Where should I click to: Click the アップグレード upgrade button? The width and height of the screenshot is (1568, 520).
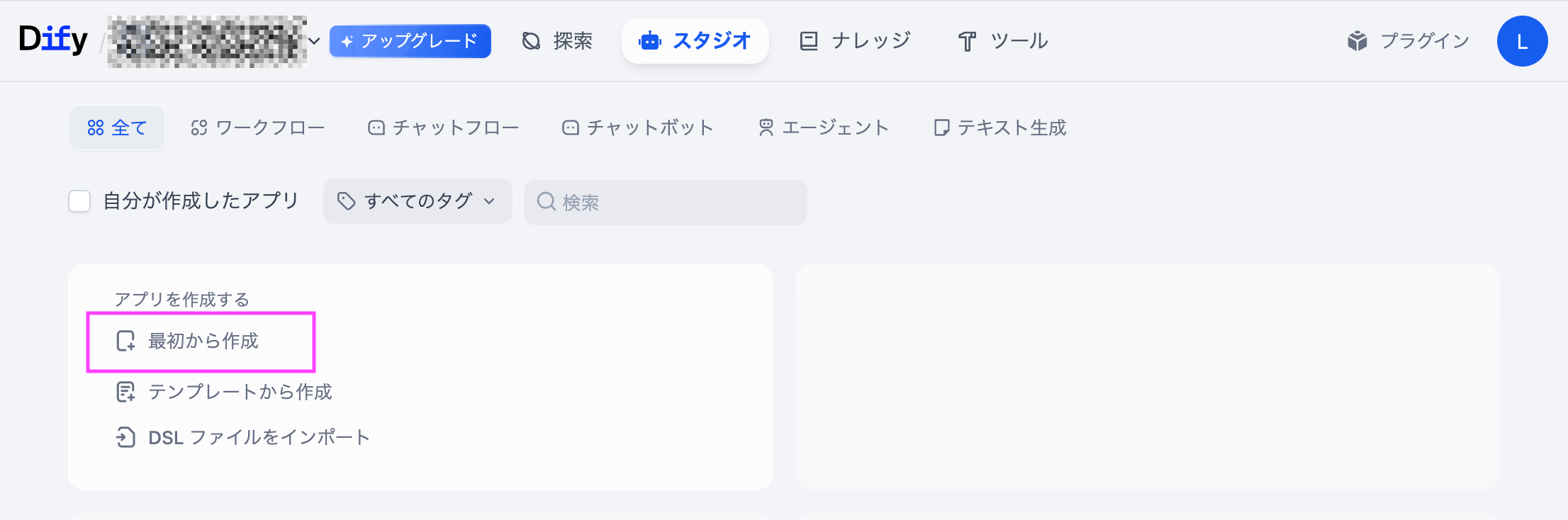coord(410,41)
